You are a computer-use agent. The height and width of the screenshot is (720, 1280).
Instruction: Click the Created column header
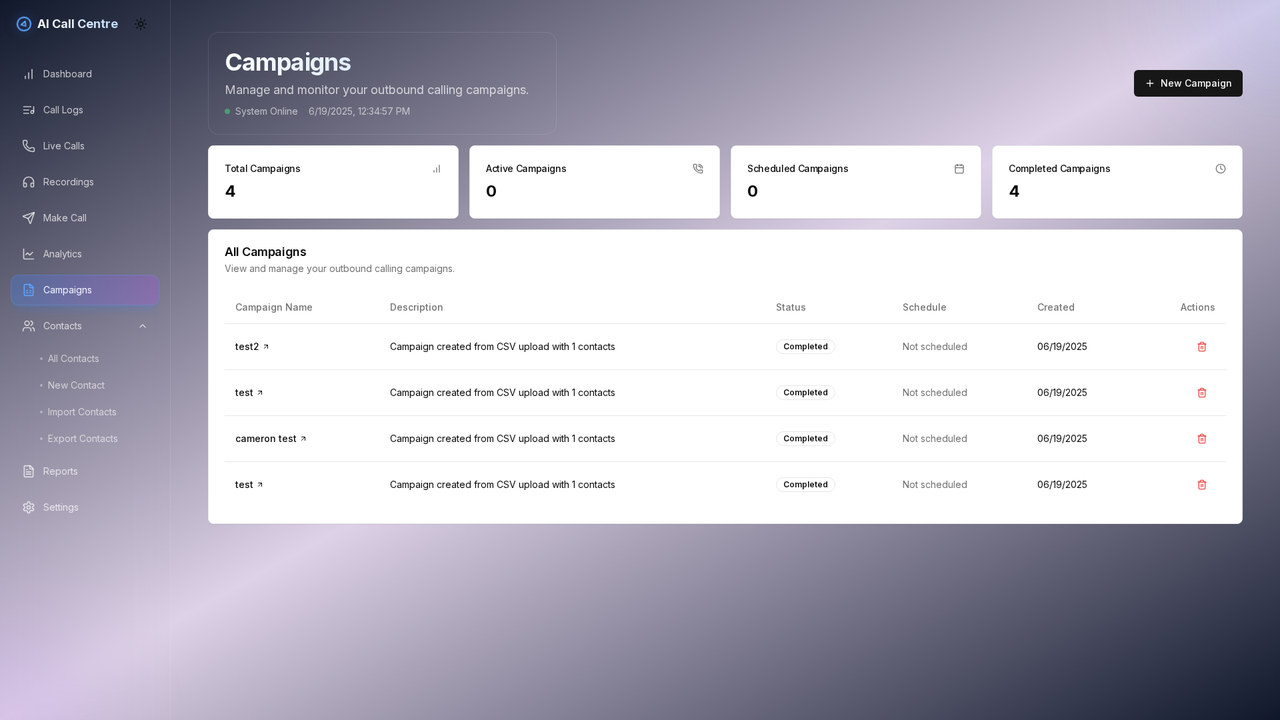click(1056, 307)
